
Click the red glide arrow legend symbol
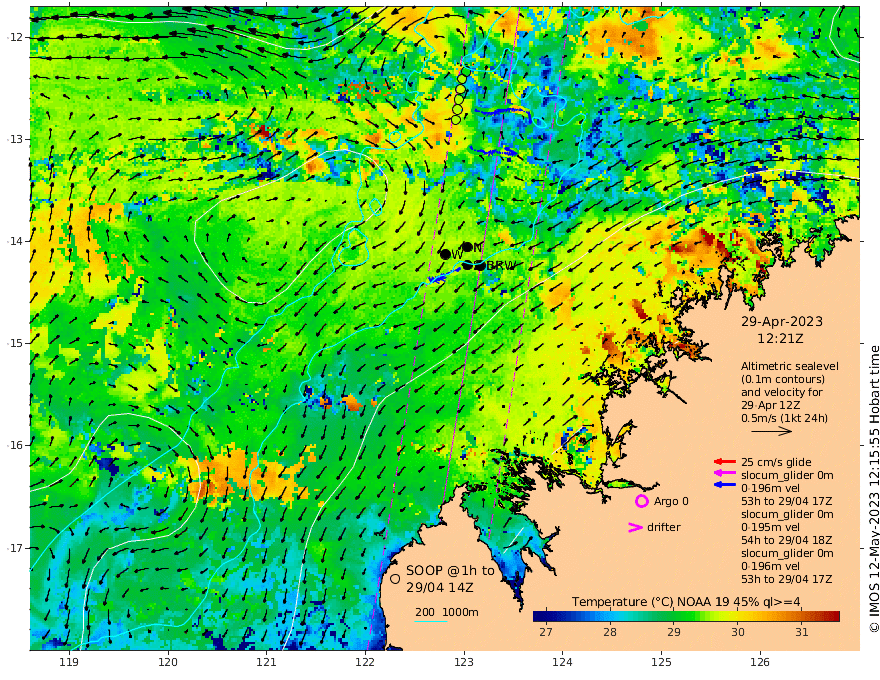[725, 462]
